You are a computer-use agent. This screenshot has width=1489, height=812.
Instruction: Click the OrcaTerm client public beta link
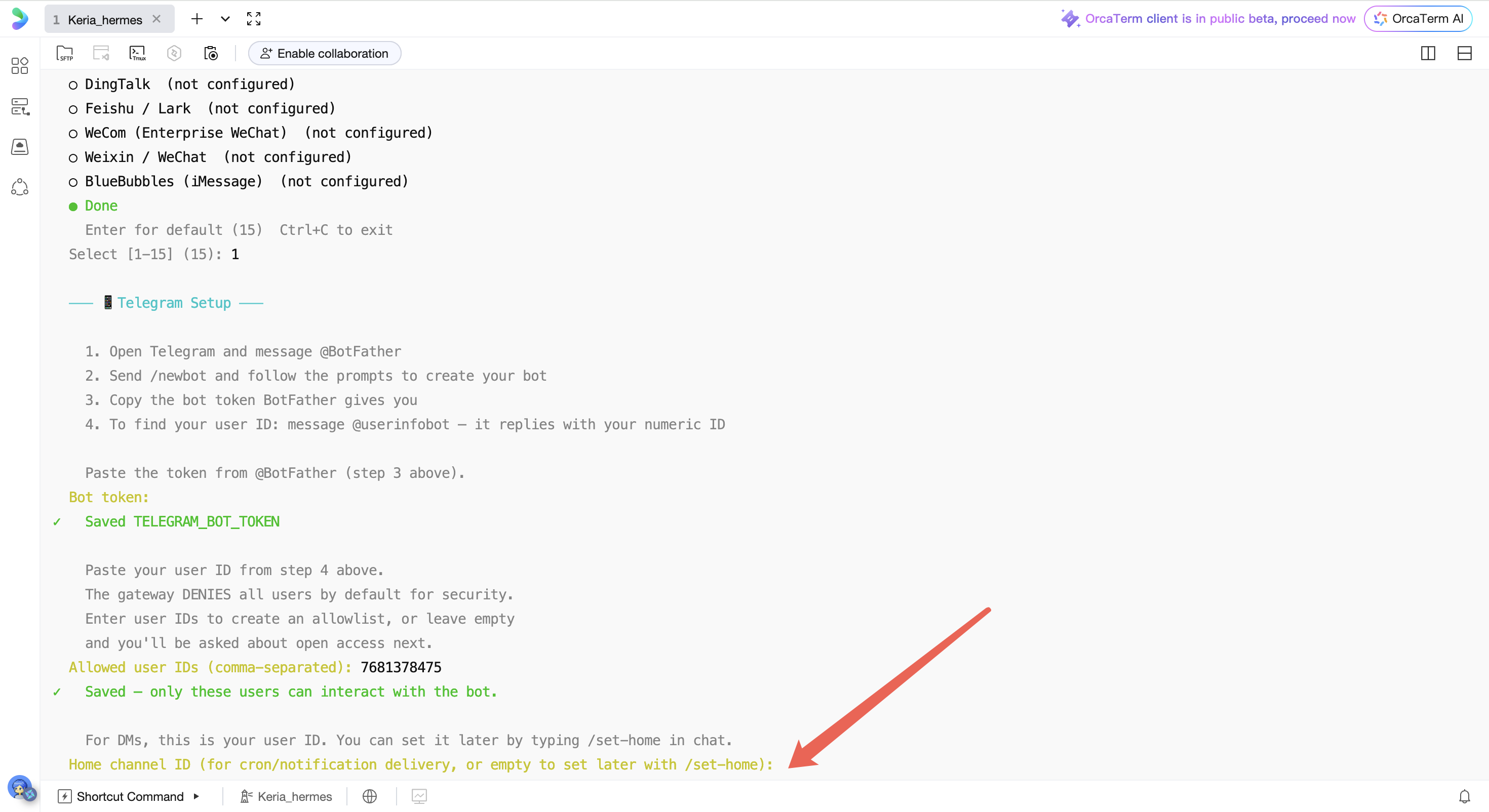[1220, 19]
